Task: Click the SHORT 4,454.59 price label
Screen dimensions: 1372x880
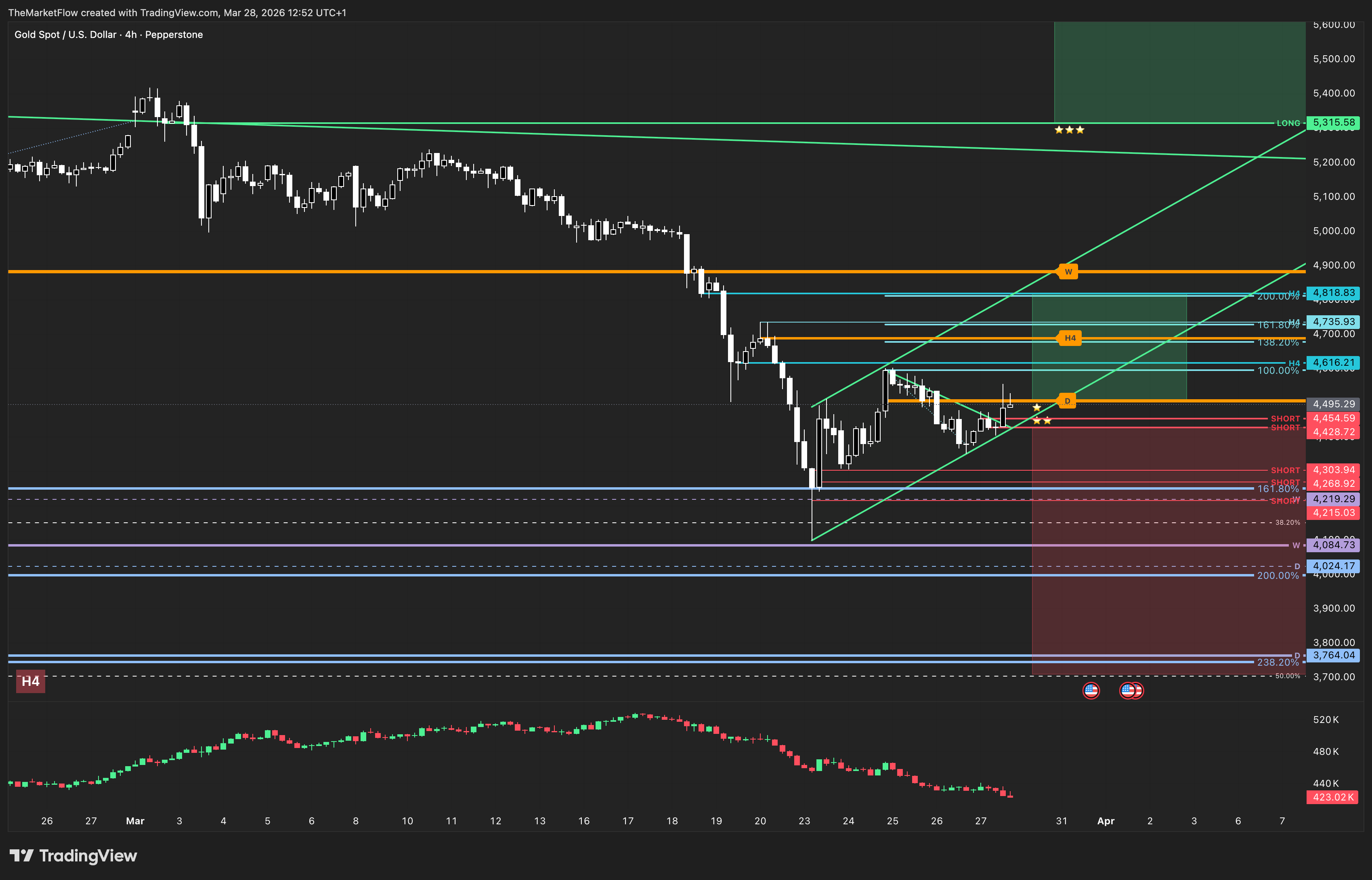Action: (x=1333, y=418)
